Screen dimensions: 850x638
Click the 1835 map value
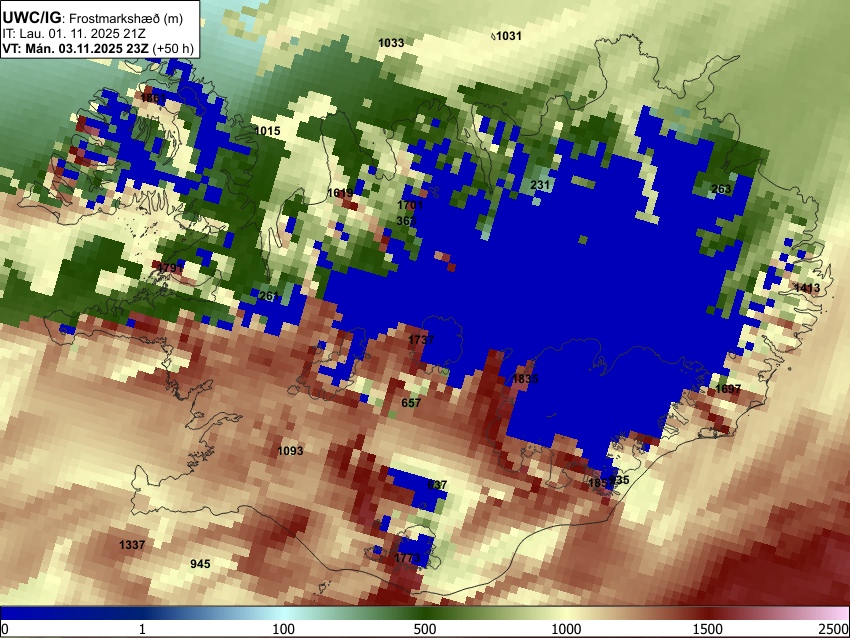525,378
